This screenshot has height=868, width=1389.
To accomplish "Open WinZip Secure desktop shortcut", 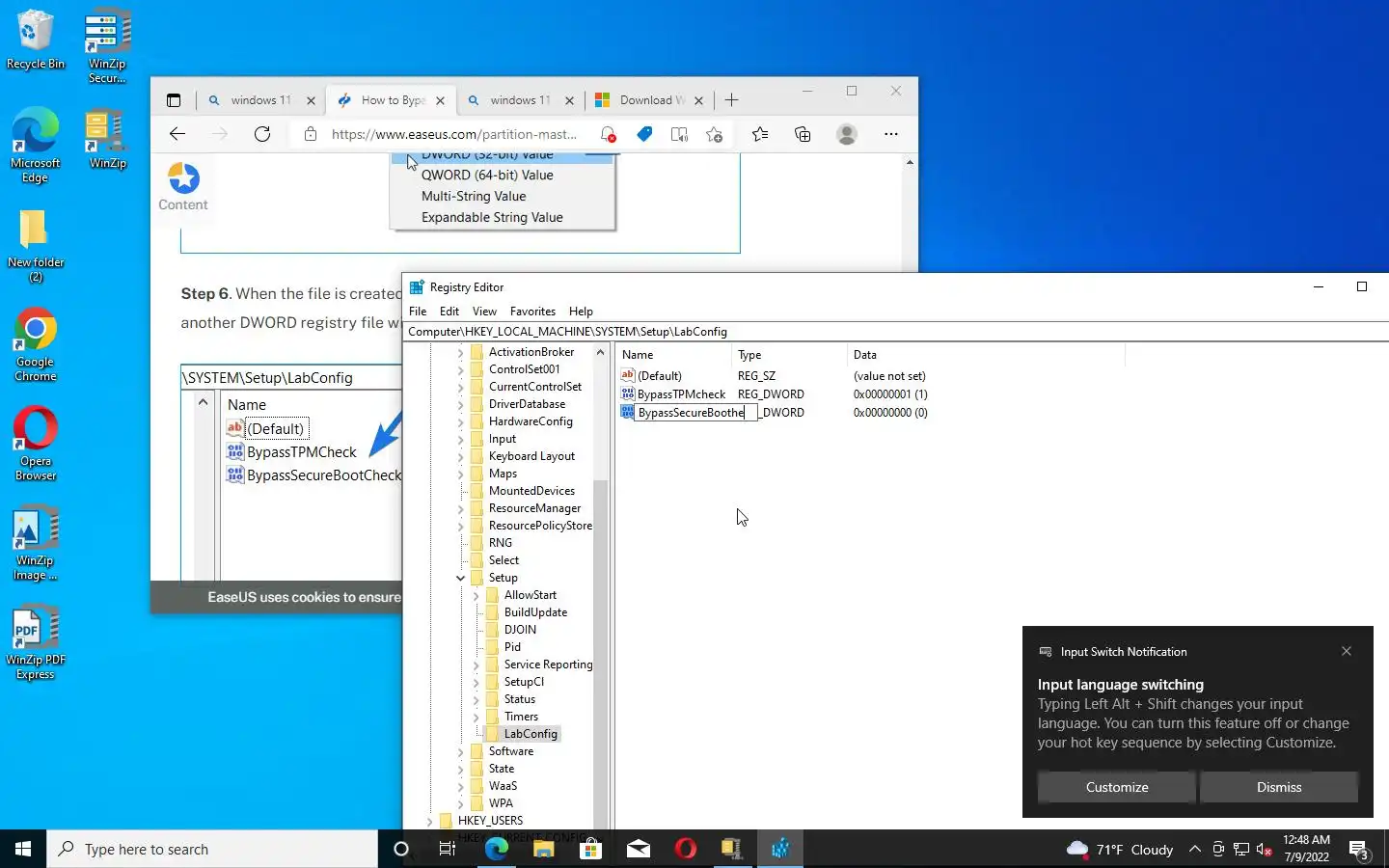I will pos(107,45).
